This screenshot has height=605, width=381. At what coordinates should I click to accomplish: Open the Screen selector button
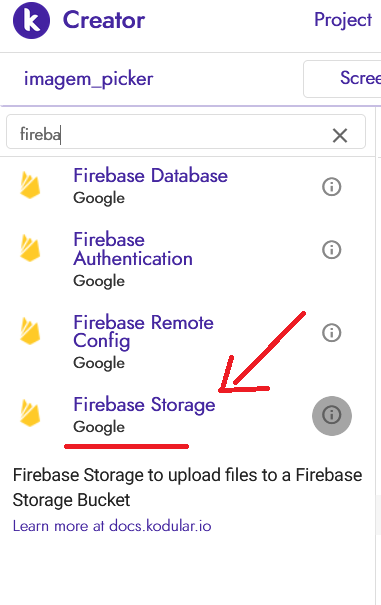point(342,79)
